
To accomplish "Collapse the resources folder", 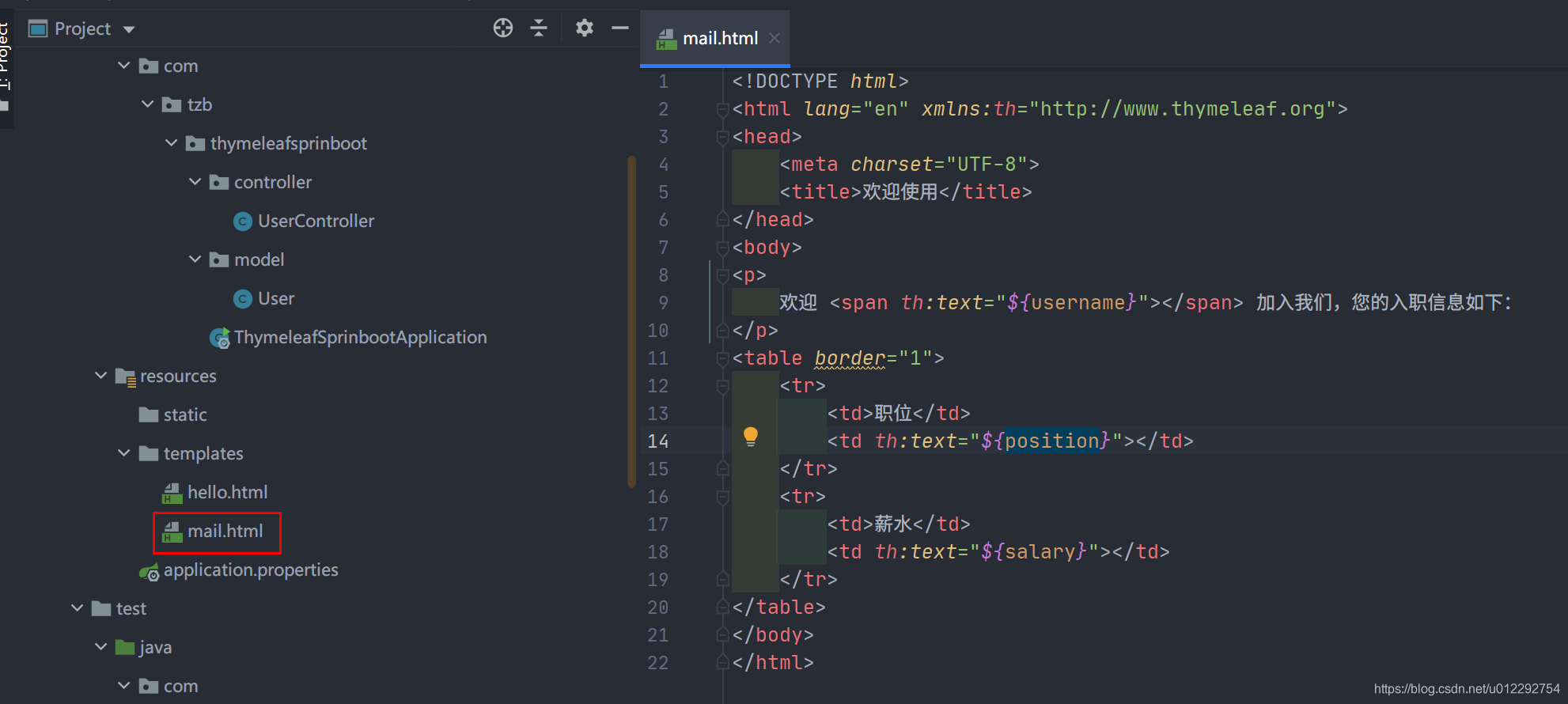I will click(100, 376).
